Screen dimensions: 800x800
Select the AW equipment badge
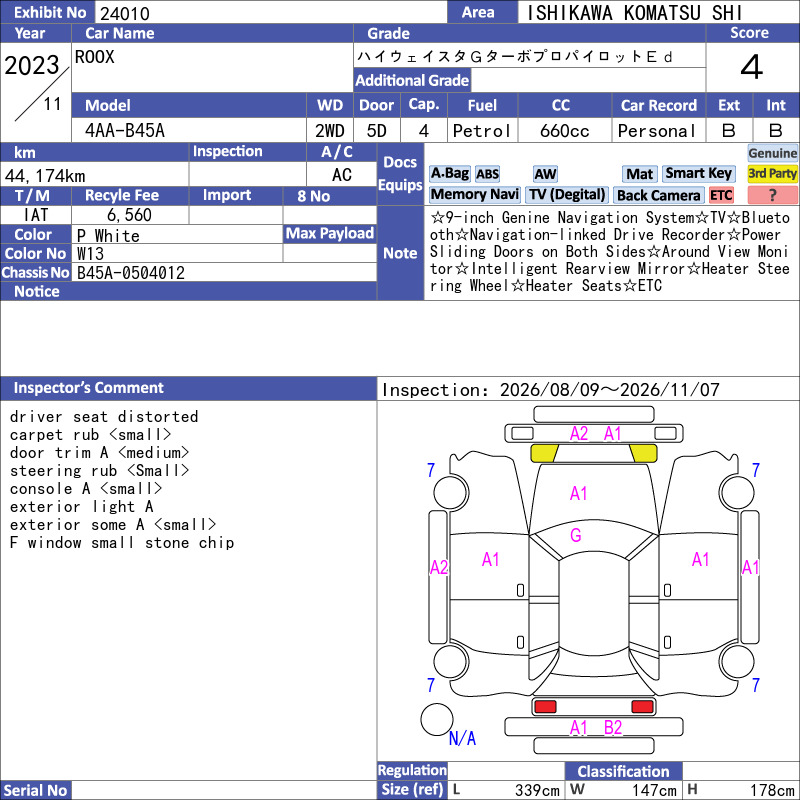[545, 174]
